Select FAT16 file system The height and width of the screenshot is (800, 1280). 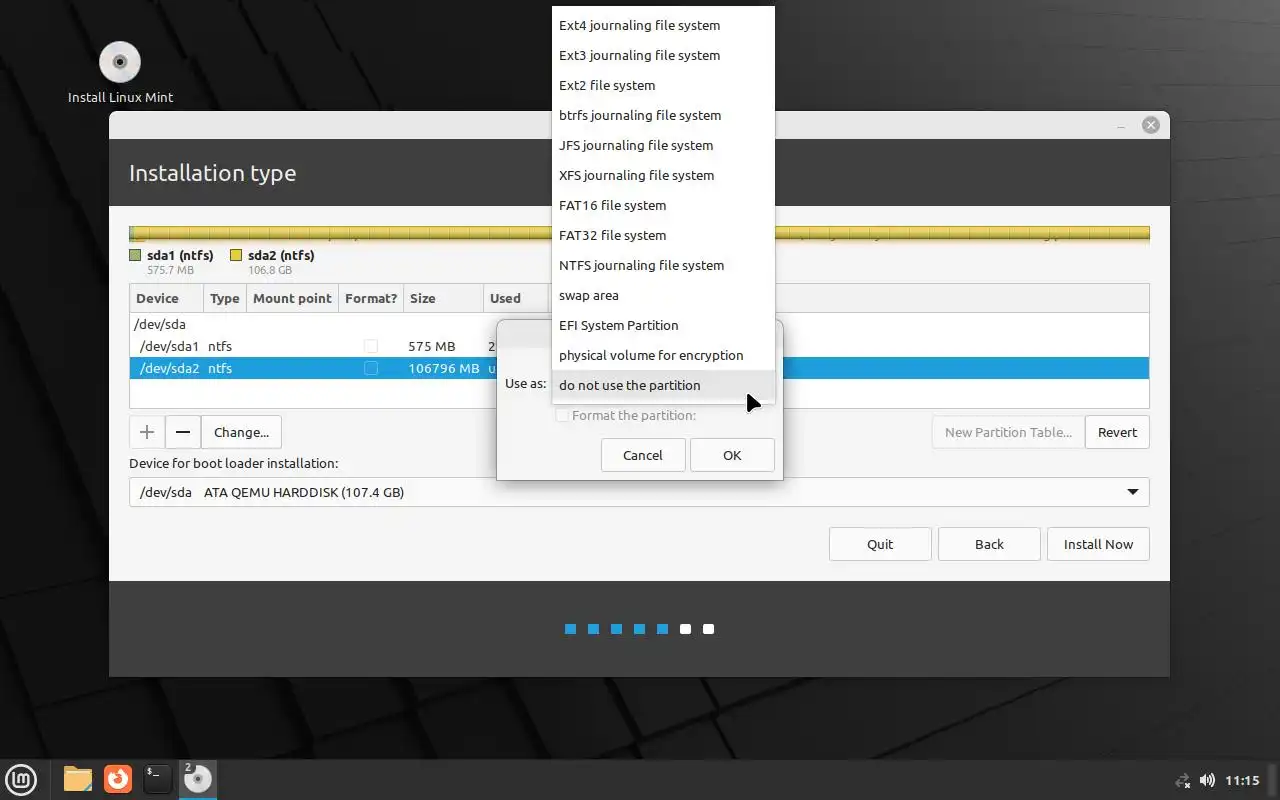663,205
